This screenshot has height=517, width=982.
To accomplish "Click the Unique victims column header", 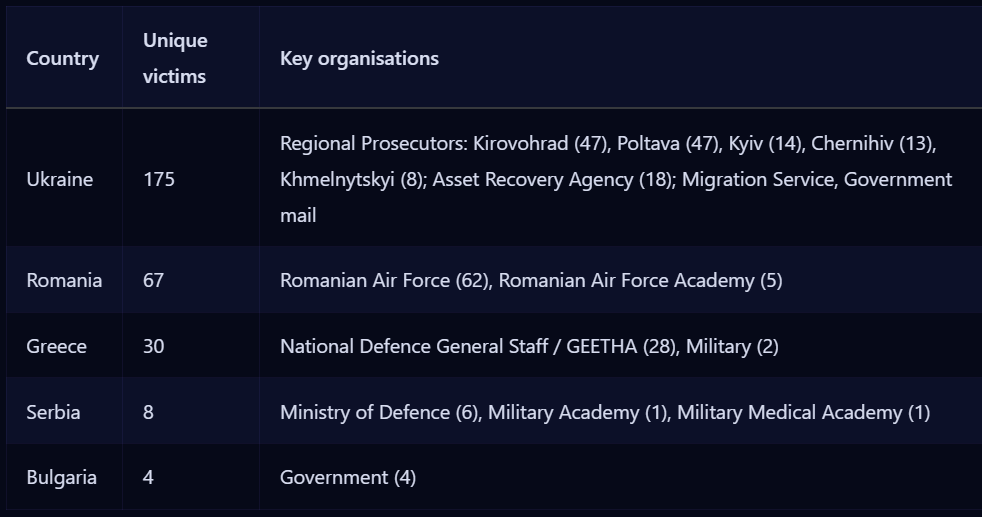I will 175,58.
